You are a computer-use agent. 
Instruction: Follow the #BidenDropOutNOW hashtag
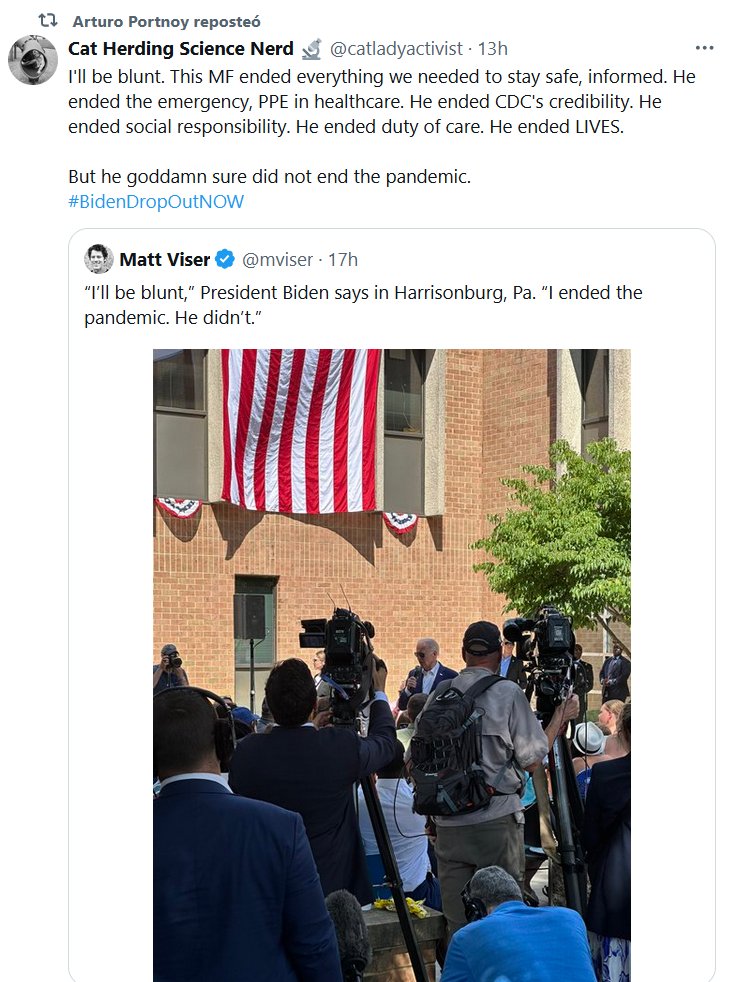(156, 201)
